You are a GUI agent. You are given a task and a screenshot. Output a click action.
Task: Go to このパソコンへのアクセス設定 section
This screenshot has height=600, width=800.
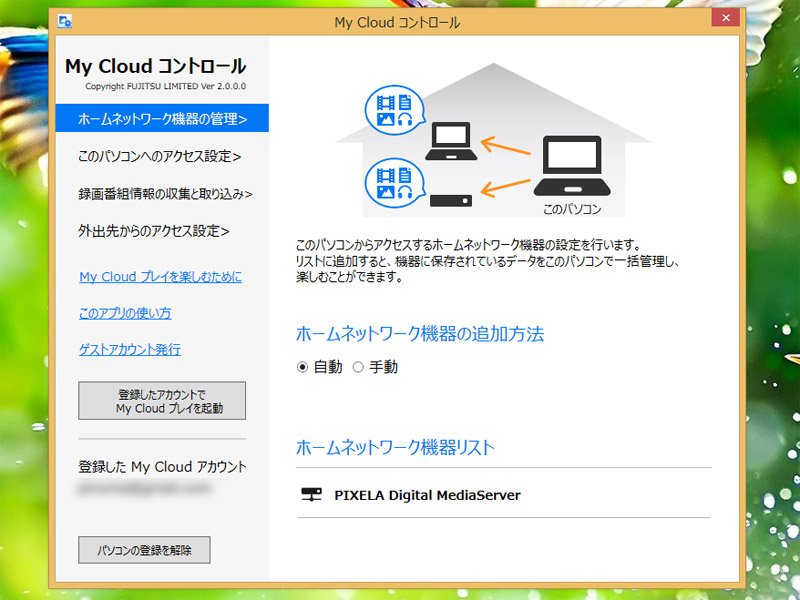[x=159, y=157]
